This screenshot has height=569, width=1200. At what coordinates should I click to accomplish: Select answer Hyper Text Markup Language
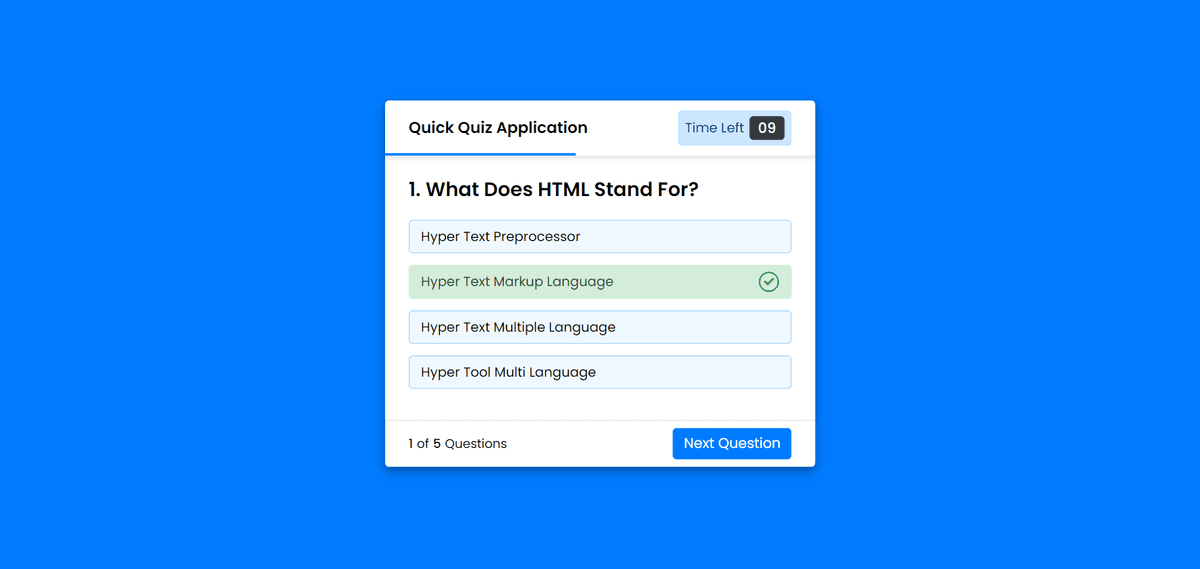pyautogui.click(x=600, y=282)
